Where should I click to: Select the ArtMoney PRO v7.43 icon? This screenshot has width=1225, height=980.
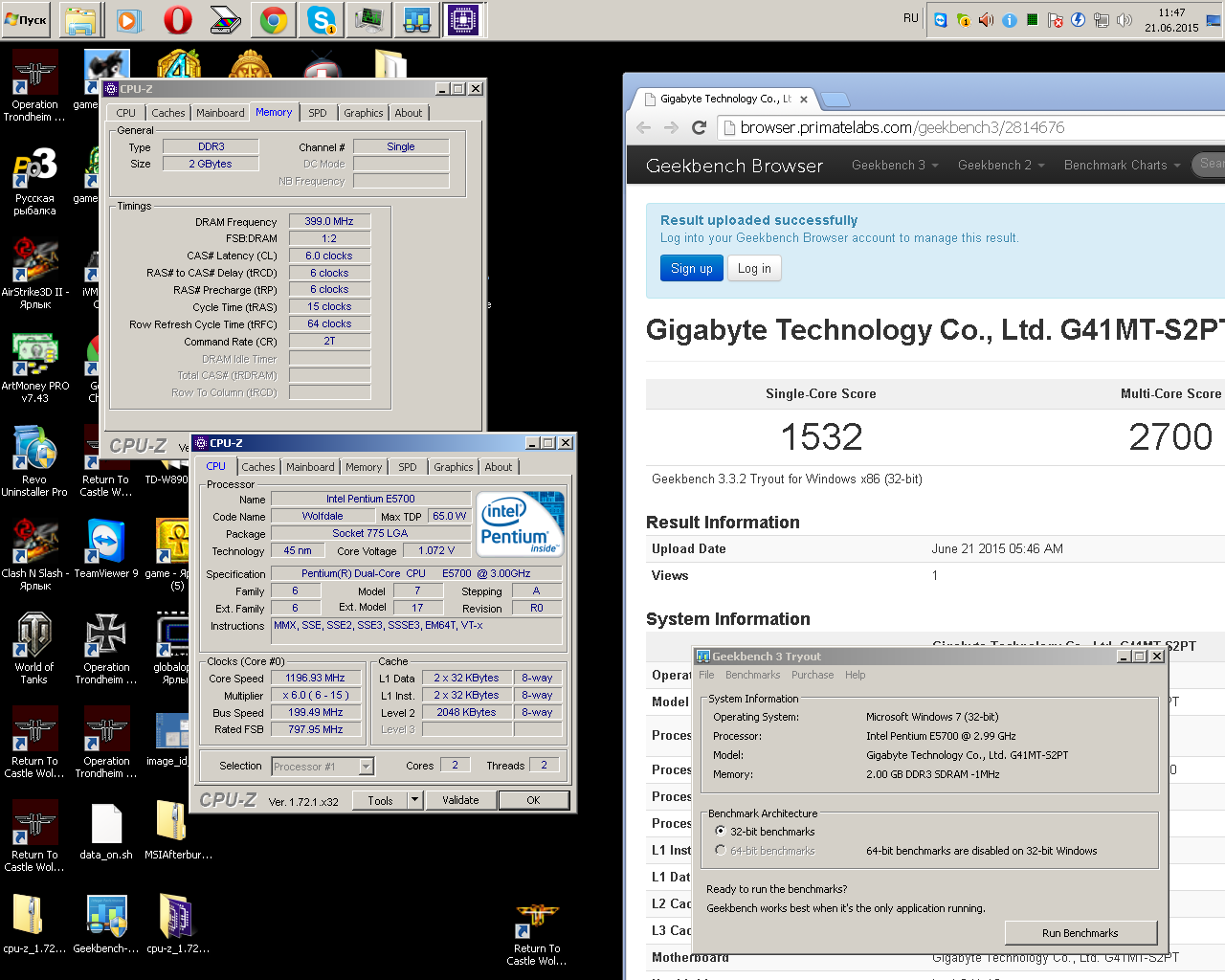pos(34,369)
